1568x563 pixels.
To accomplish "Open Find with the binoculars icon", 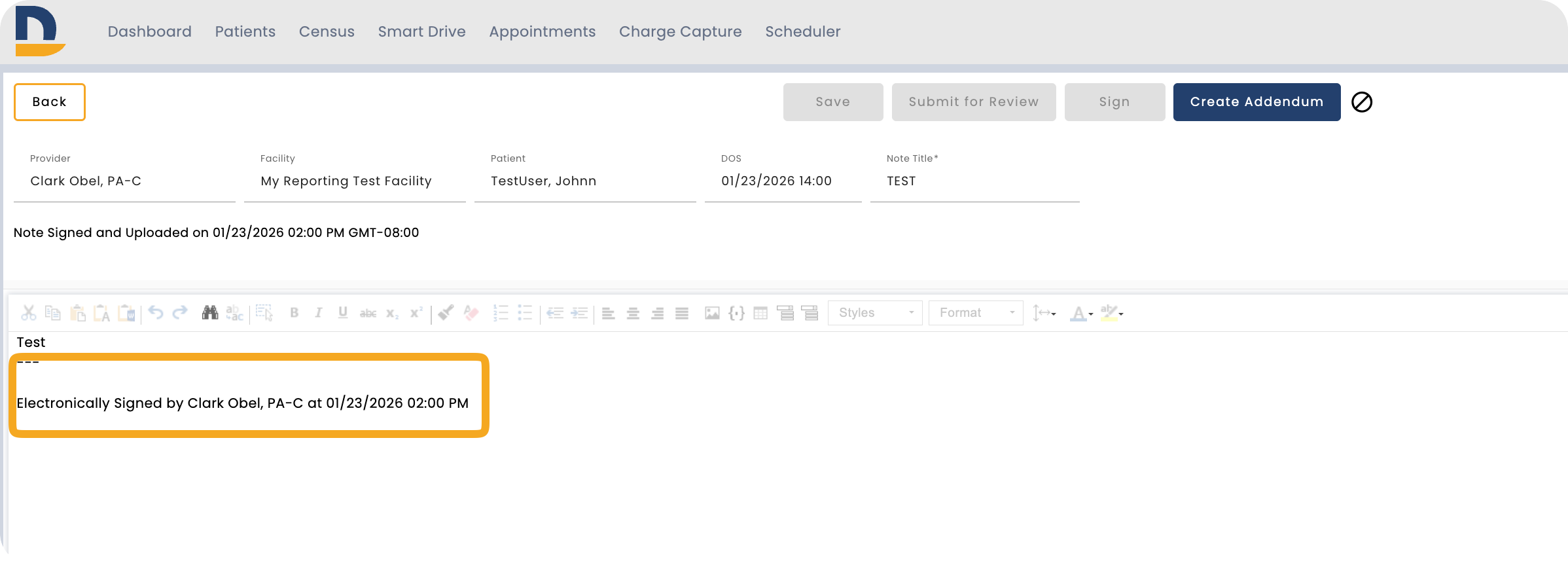I will 210,313.
